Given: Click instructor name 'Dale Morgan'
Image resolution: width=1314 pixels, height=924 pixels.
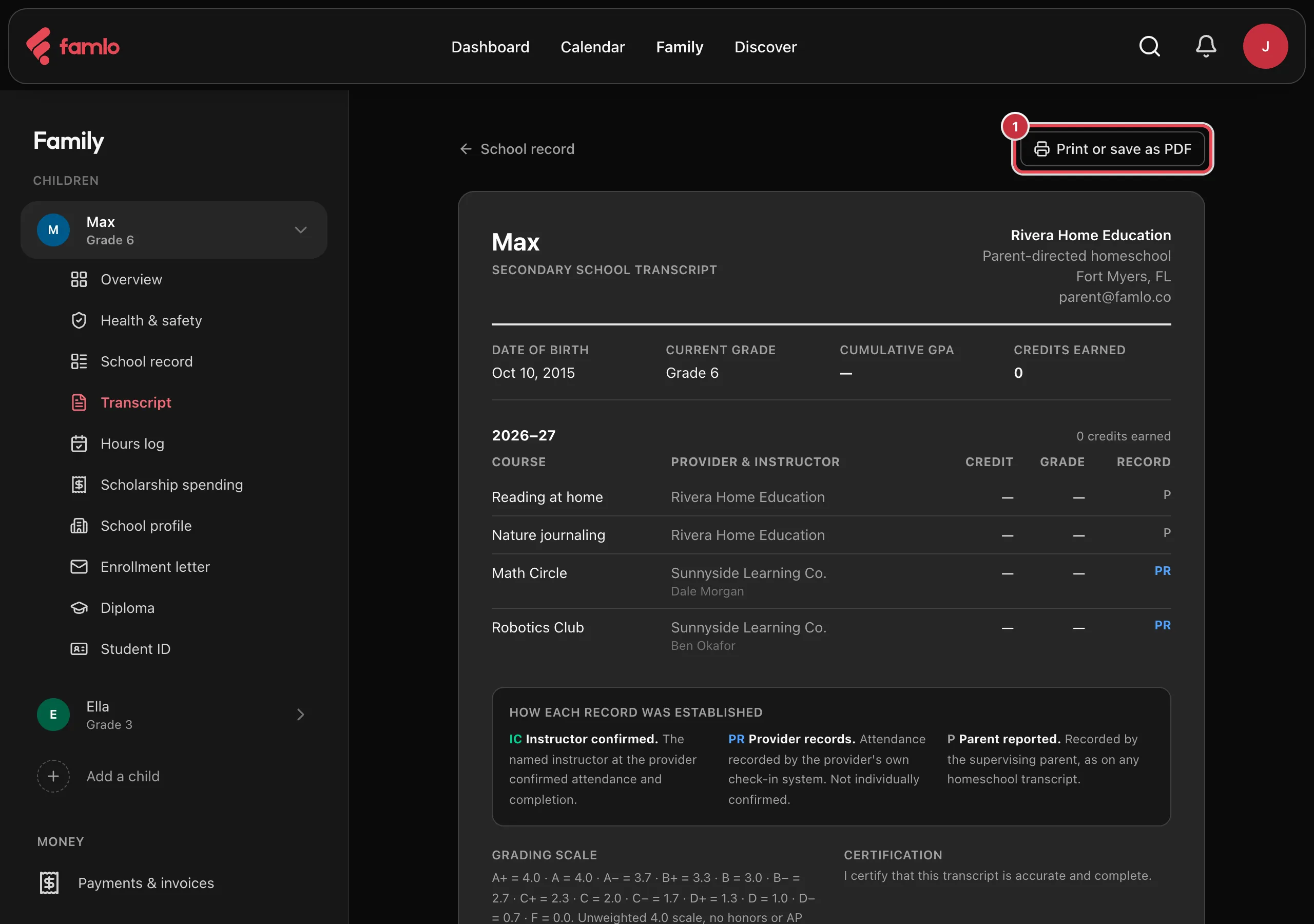Looking at the screenshot, I should pos(707,591).
